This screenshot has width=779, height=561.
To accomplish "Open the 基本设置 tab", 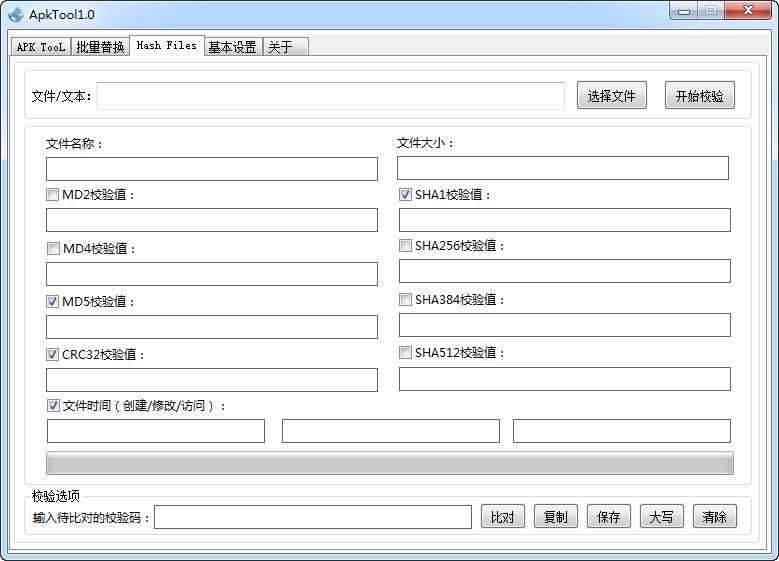I will pos(233,47).
